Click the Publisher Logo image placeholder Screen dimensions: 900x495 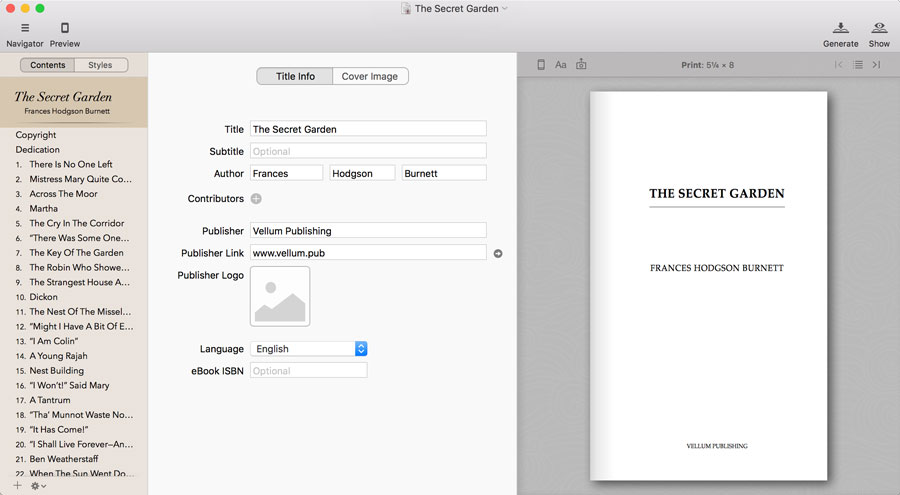pyautogui.click(x=280, y=296)
